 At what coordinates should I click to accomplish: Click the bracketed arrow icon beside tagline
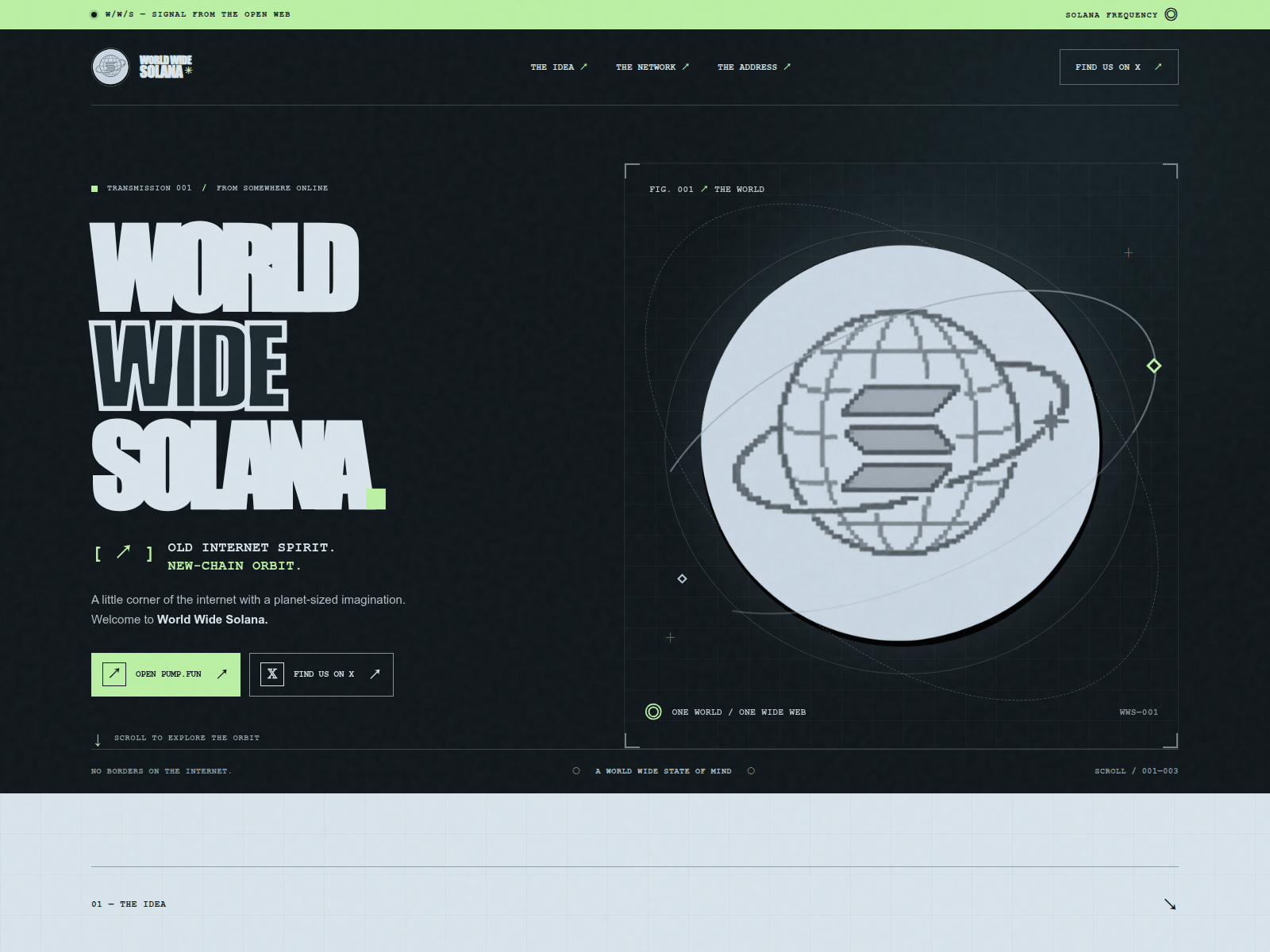click(x=124, y=552)
